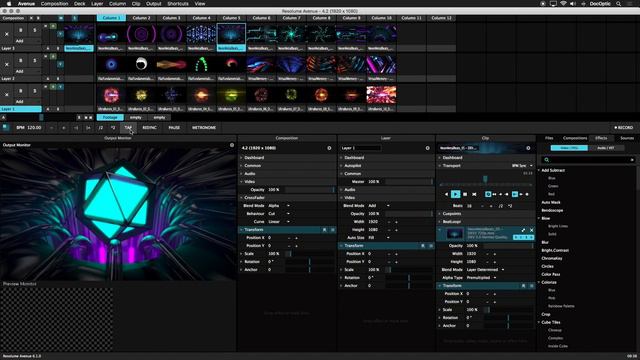Remove the clip's video source with X
This screenshot has width=640, height=360.
531,230
